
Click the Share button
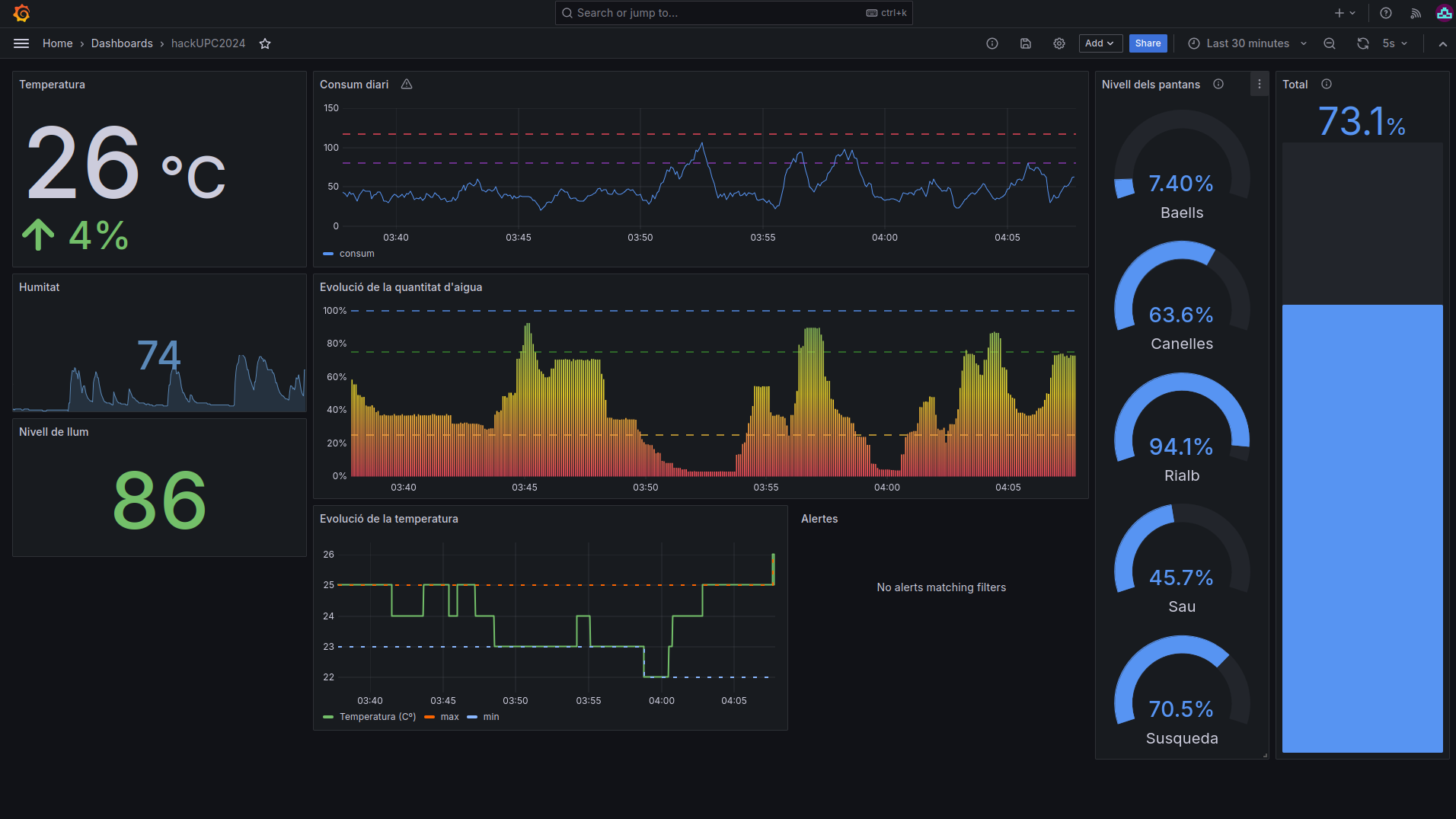1148,43
